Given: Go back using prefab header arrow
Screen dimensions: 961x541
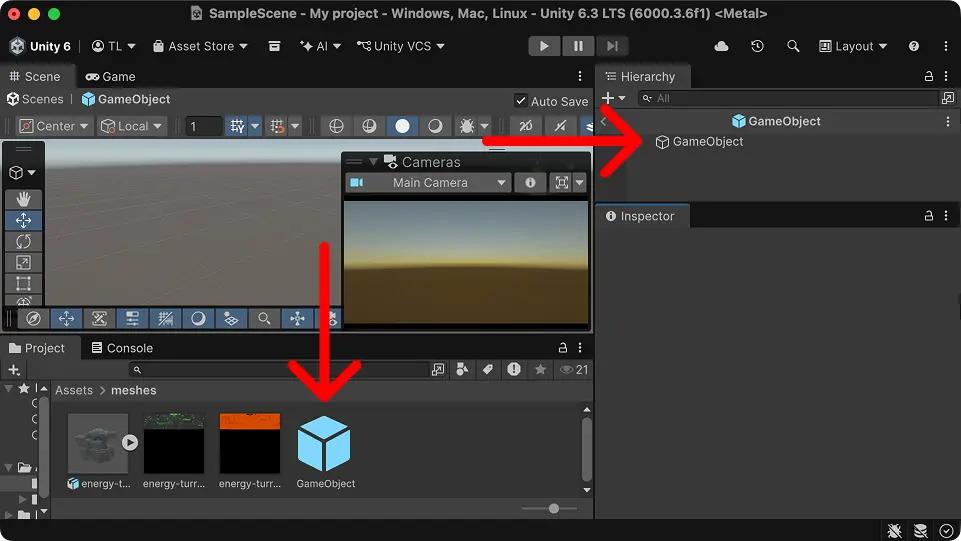Looking at the screenshot, I should point(604,121).
